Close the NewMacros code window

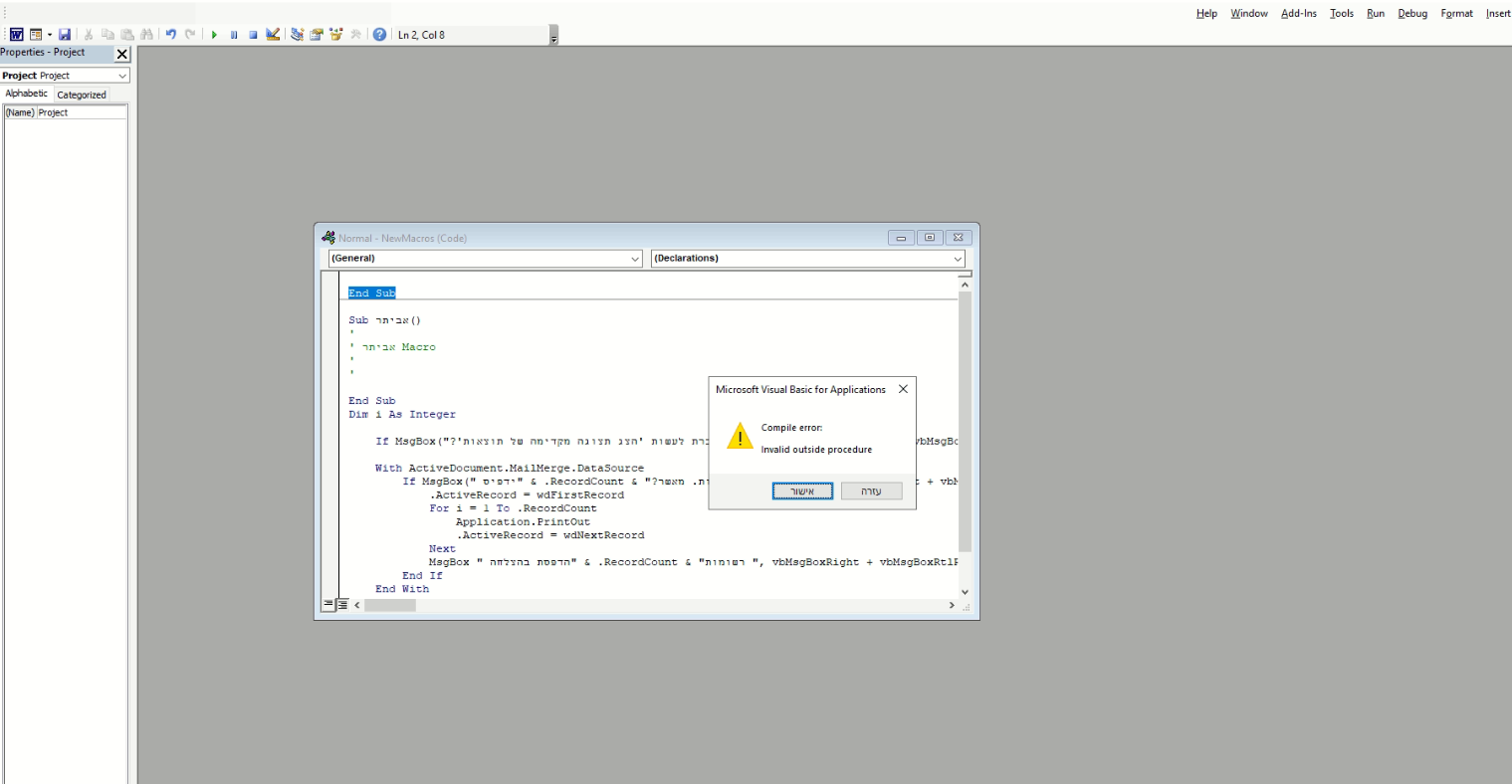(958, 238)
